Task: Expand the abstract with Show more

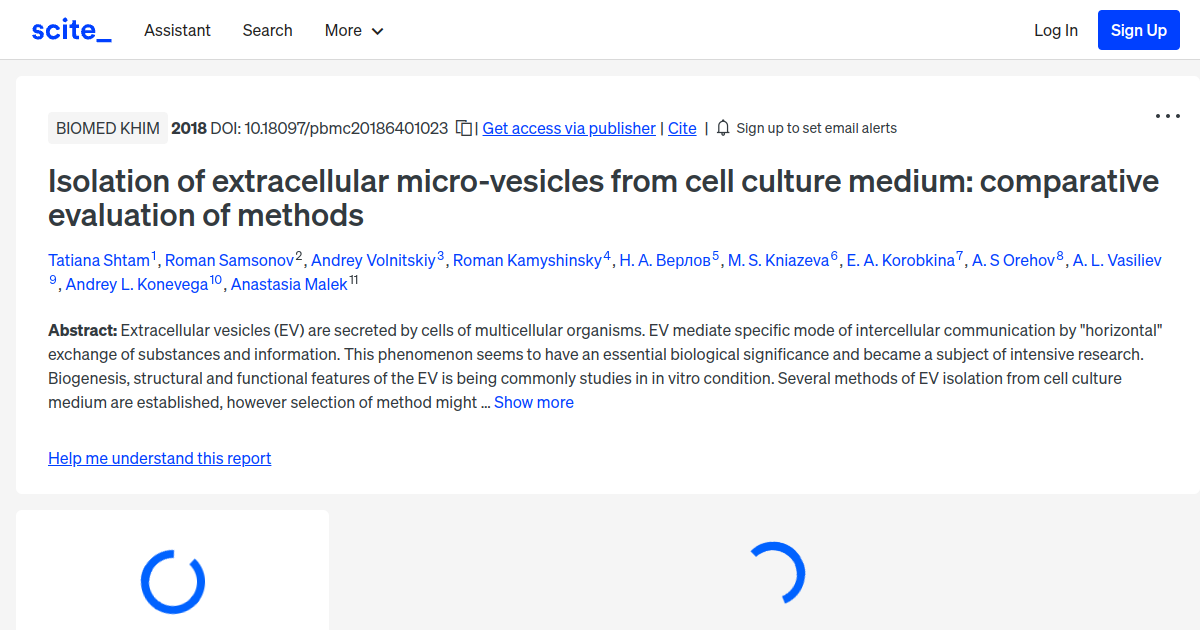Action: [533, 402]
